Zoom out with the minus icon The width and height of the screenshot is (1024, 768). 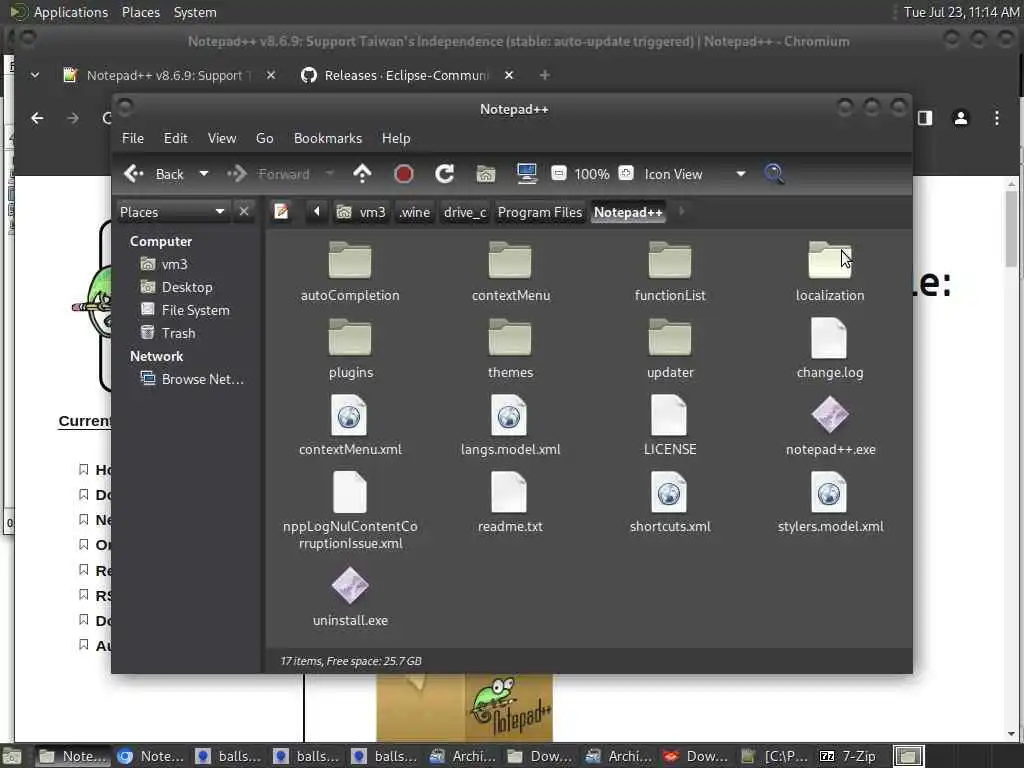point(558,173)
